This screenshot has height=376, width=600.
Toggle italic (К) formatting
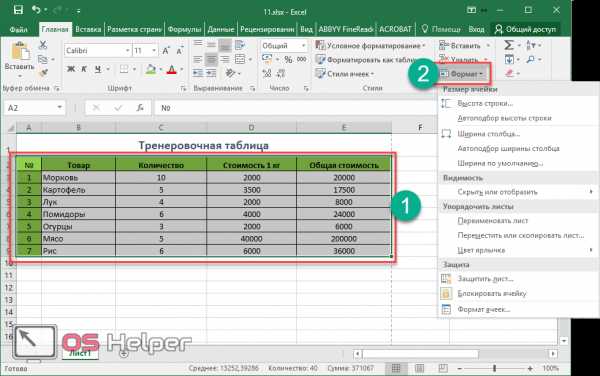(84, 69)
